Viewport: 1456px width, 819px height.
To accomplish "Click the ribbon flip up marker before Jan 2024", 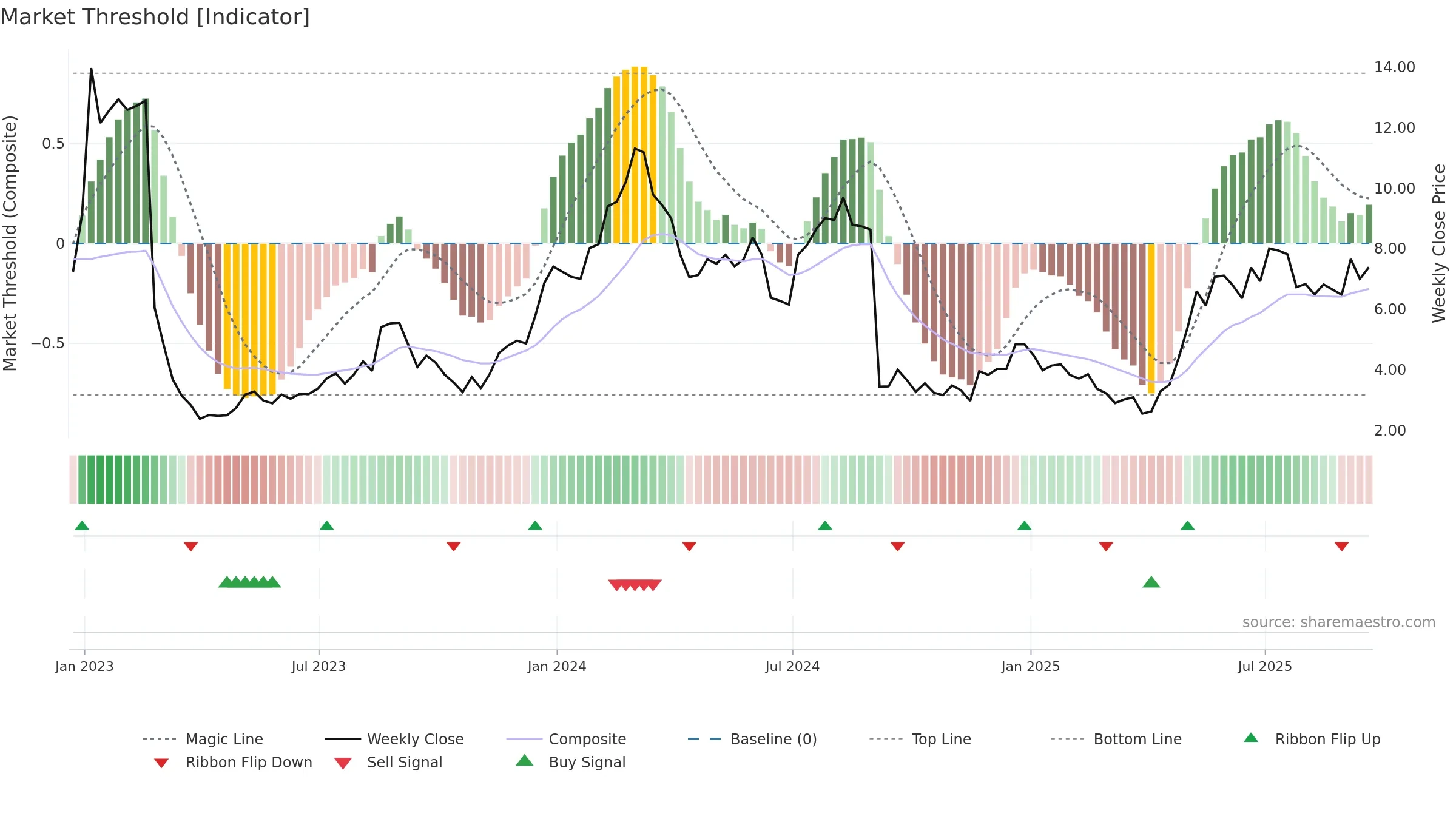I will pos(535,525).
